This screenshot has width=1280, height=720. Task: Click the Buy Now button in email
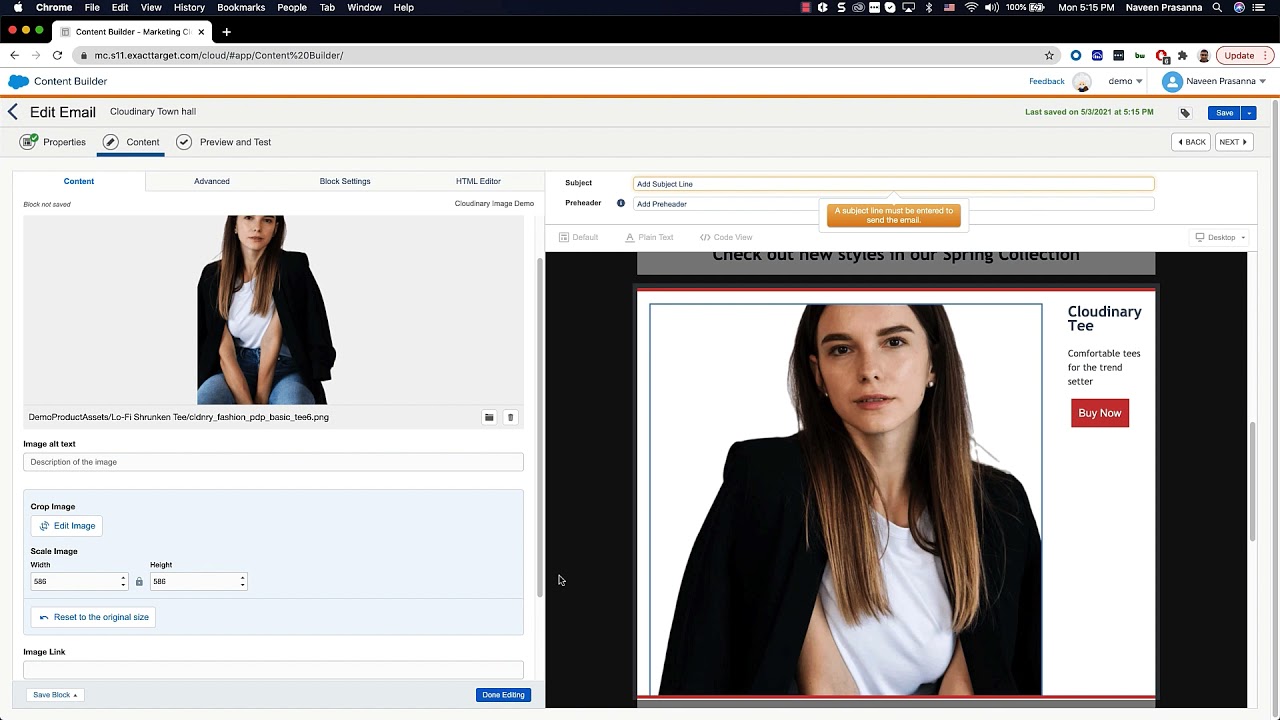click(1100, 413)
